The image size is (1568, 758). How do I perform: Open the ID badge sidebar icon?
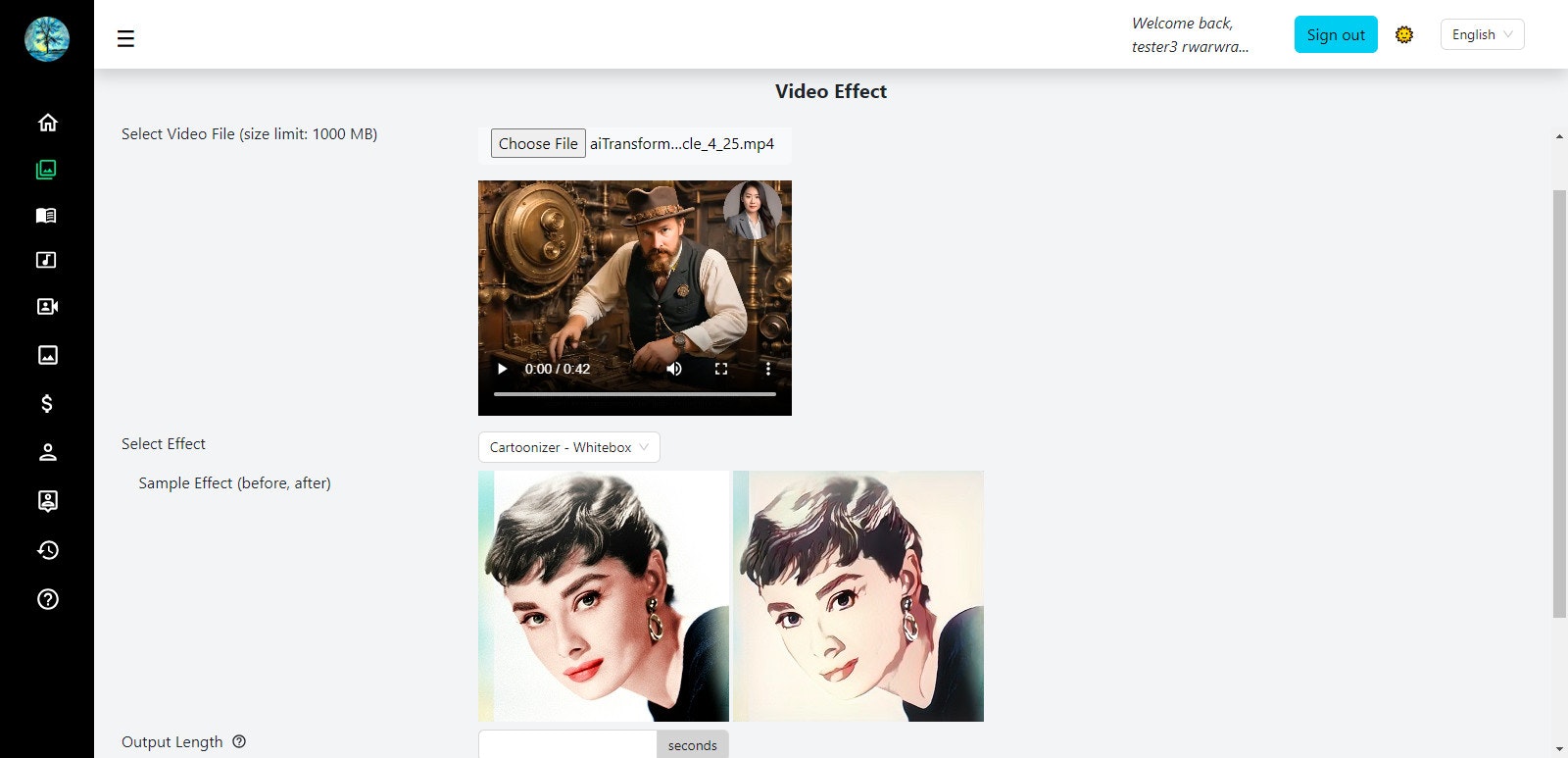pyautogui.click(x=47, y=501)
